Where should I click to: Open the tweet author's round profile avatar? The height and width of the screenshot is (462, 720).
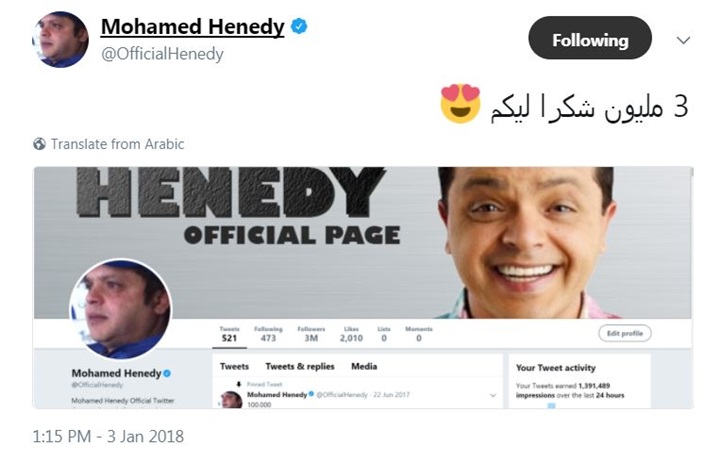[61, 39]
